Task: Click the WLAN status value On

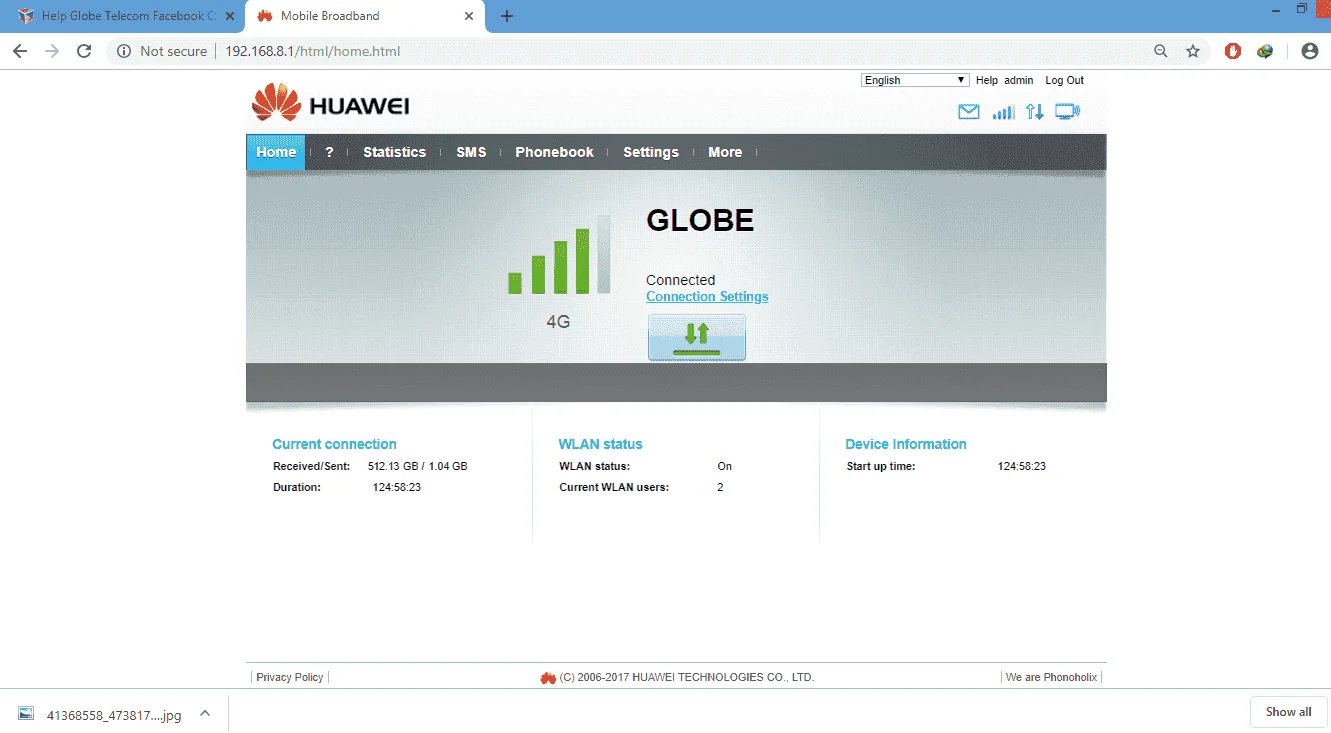Action: (725, 466)
